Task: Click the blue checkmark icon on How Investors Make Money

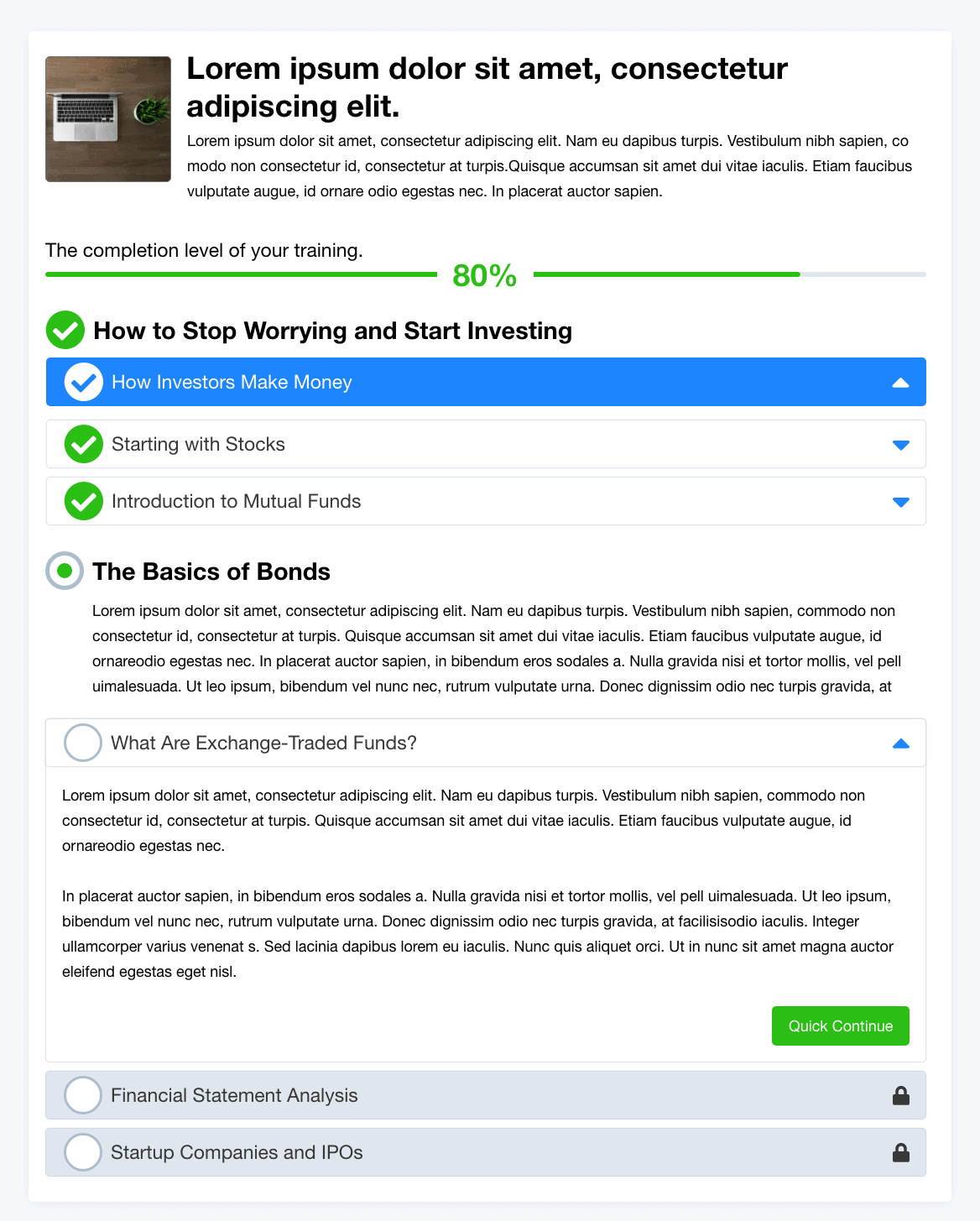Action: 84,383
